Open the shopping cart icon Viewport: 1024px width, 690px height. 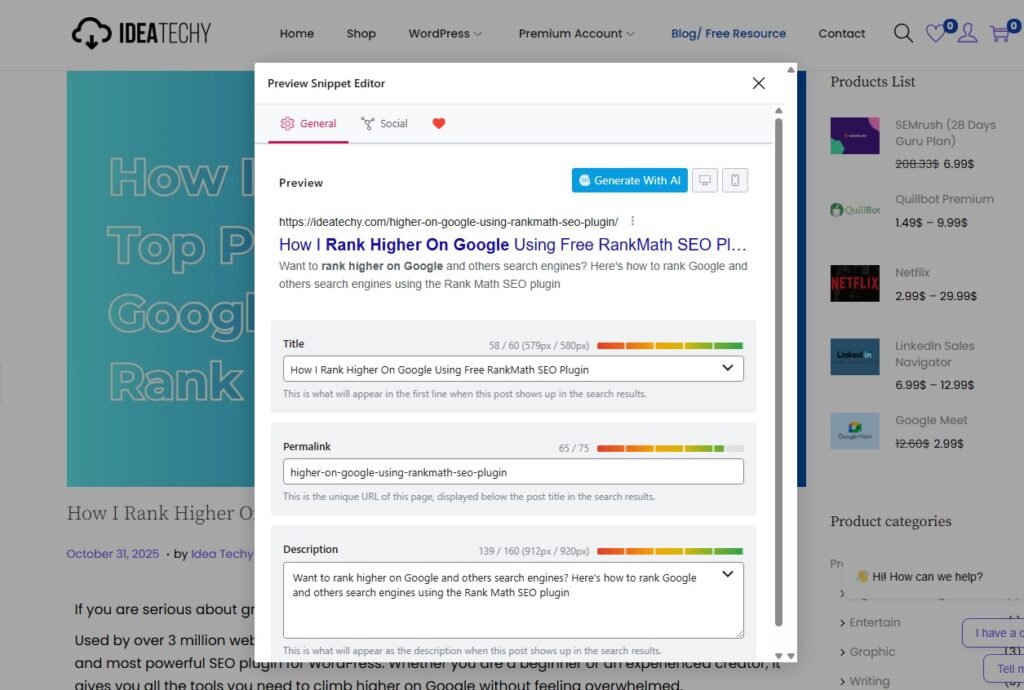coord(999,34)
